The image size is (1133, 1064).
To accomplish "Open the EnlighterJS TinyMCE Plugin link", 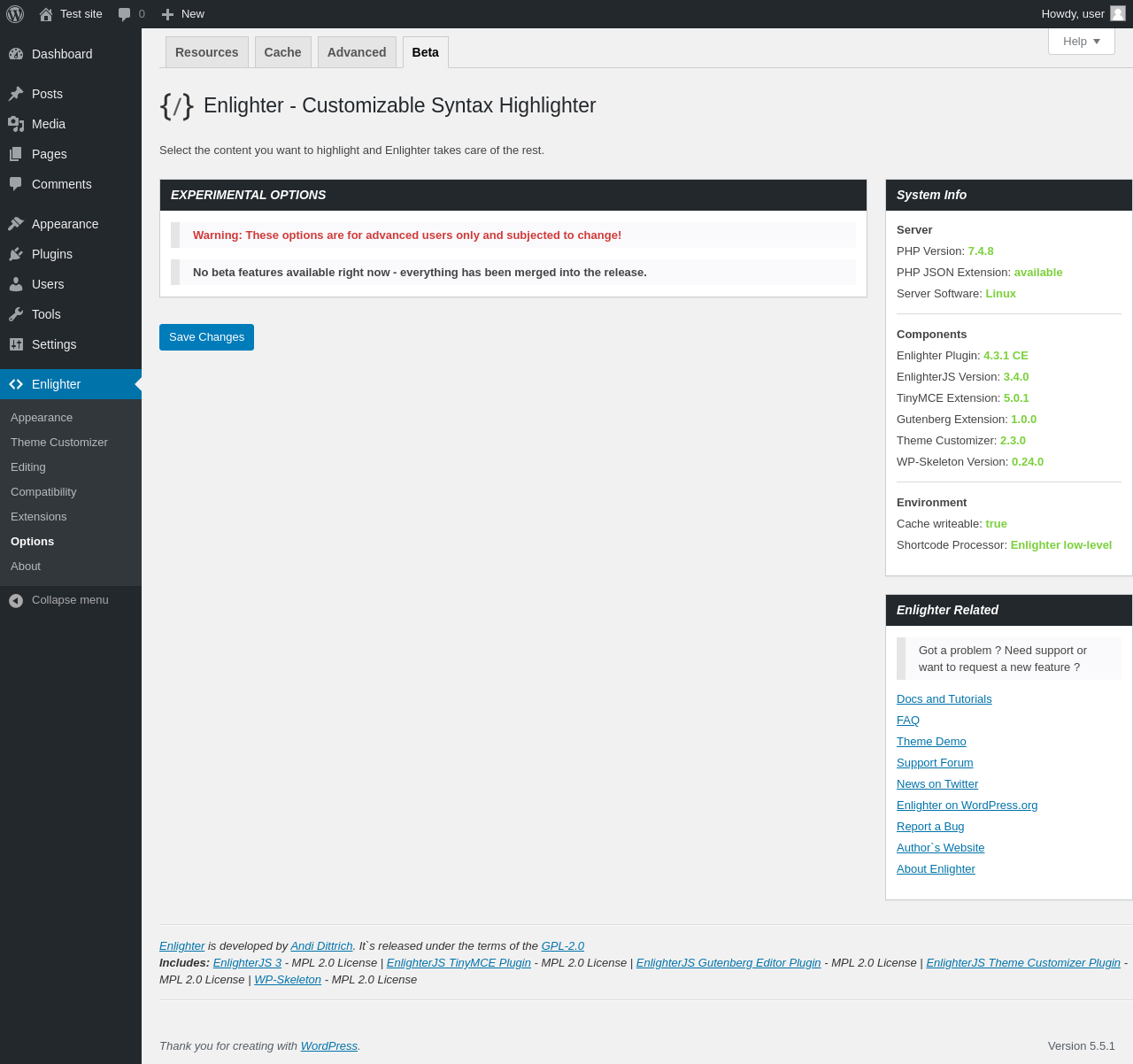I will click(x=459, y=963).
